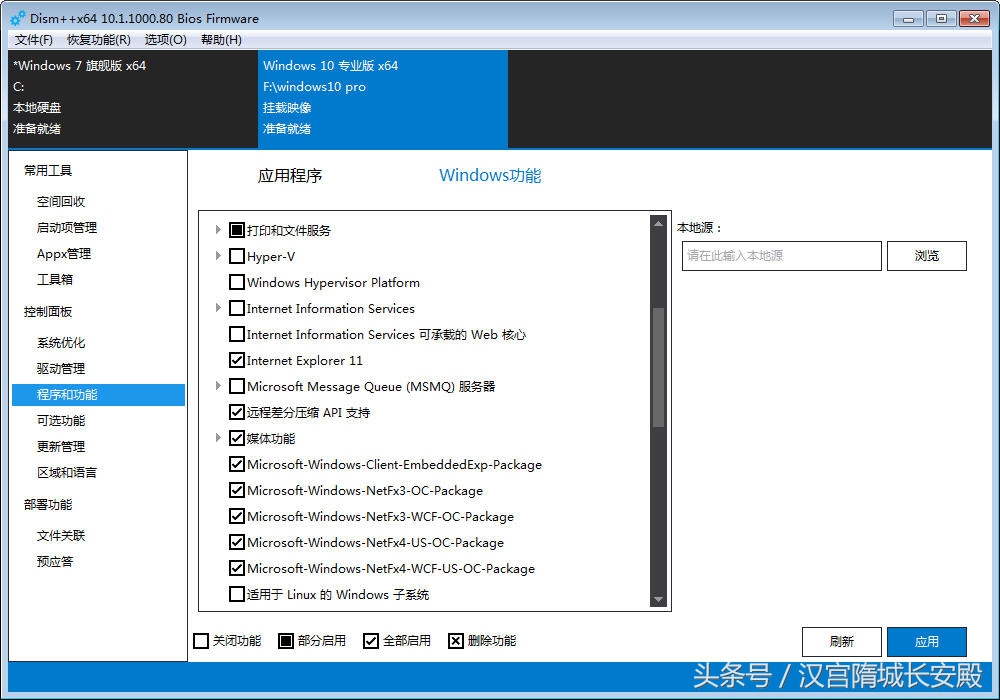Select the Windows 10 专业版 x64 image tile
1000x700 pixels.
(x=383, y=98)
